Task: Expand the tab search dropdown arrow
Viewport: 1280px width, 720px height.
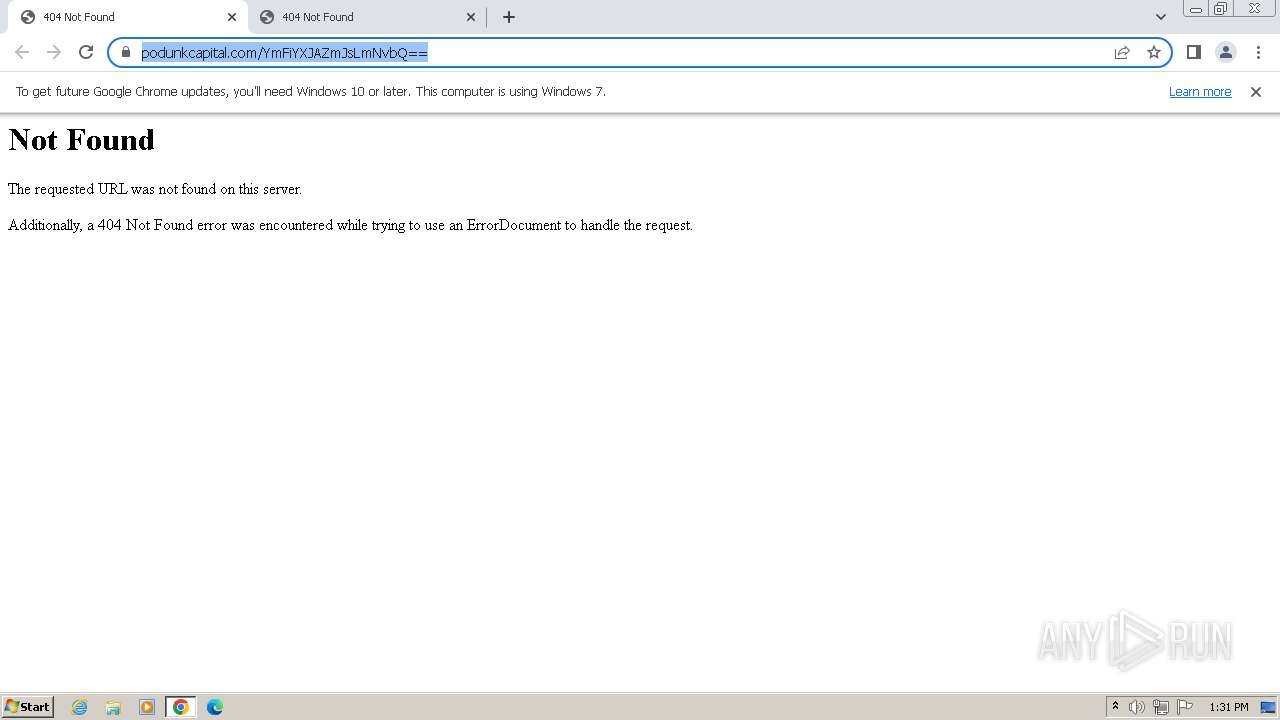Action: pyautogui.click(x=1160, y=17)
